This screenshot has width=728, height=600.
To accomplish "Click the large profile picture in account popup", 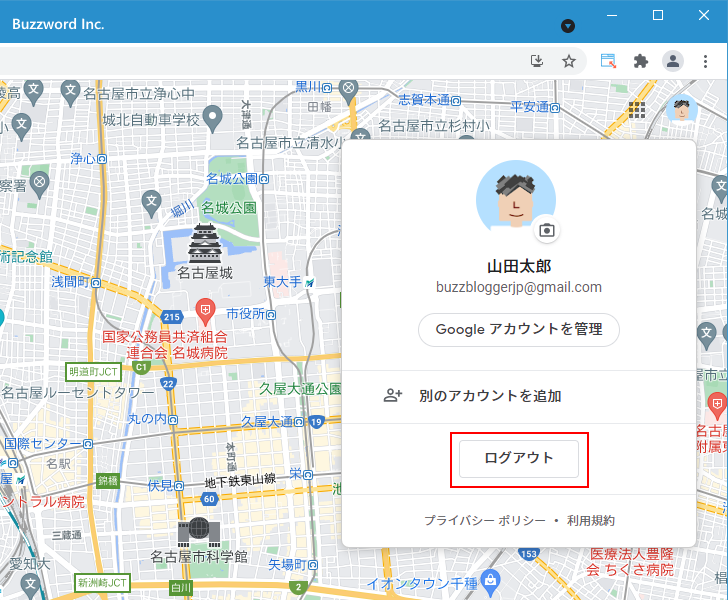I will 516,199.
